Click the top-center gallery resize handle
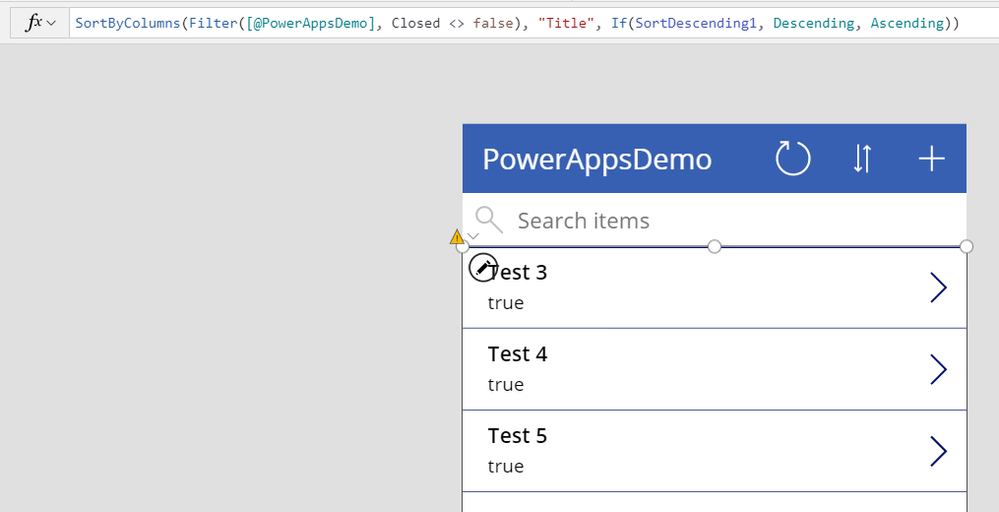 pyautogui.click(x=714, y=246)
